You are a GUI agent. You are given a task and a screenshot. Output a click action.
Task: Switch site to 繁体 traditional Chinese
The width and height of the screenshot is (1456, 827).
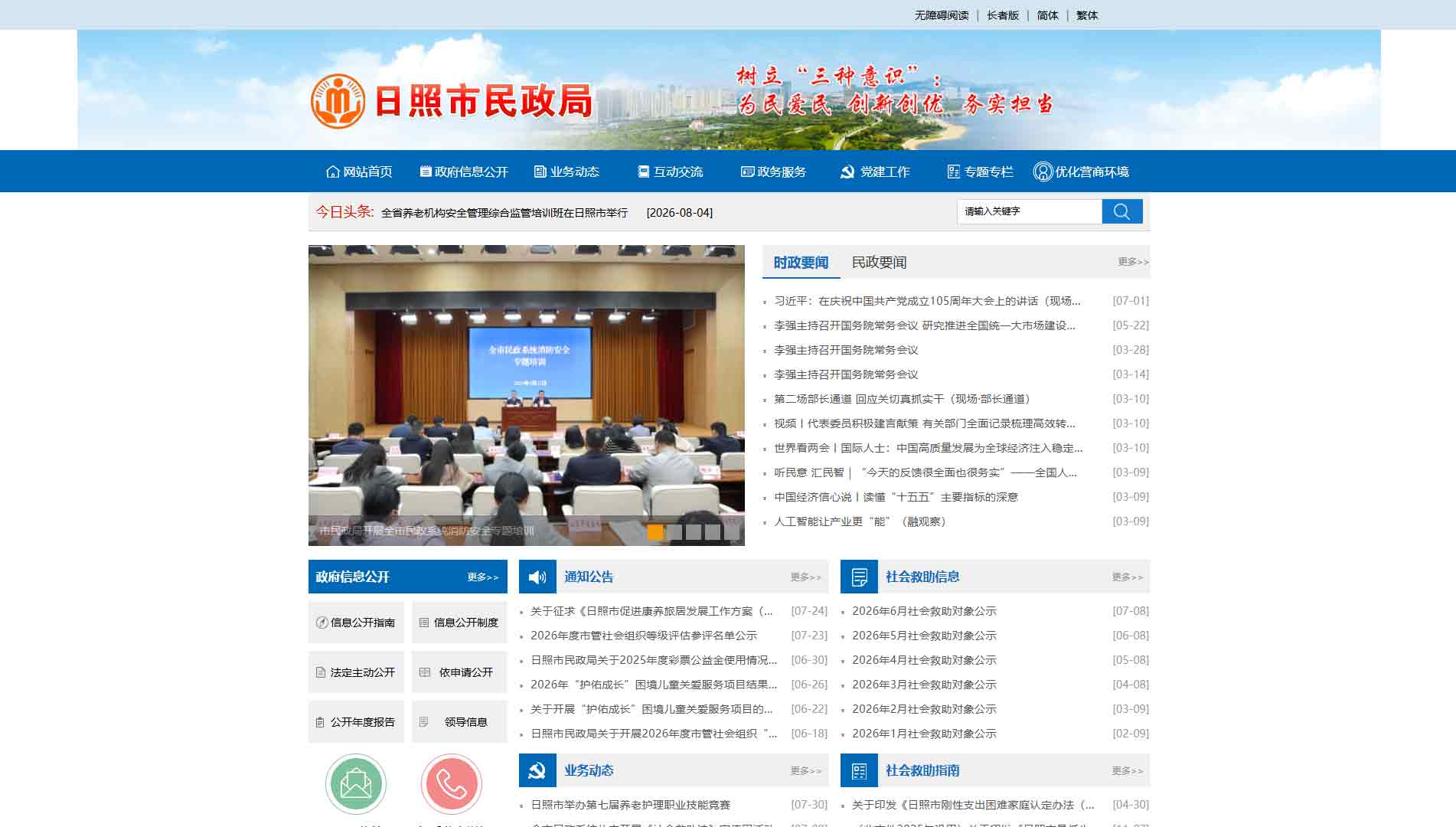tap(1087, 15)
